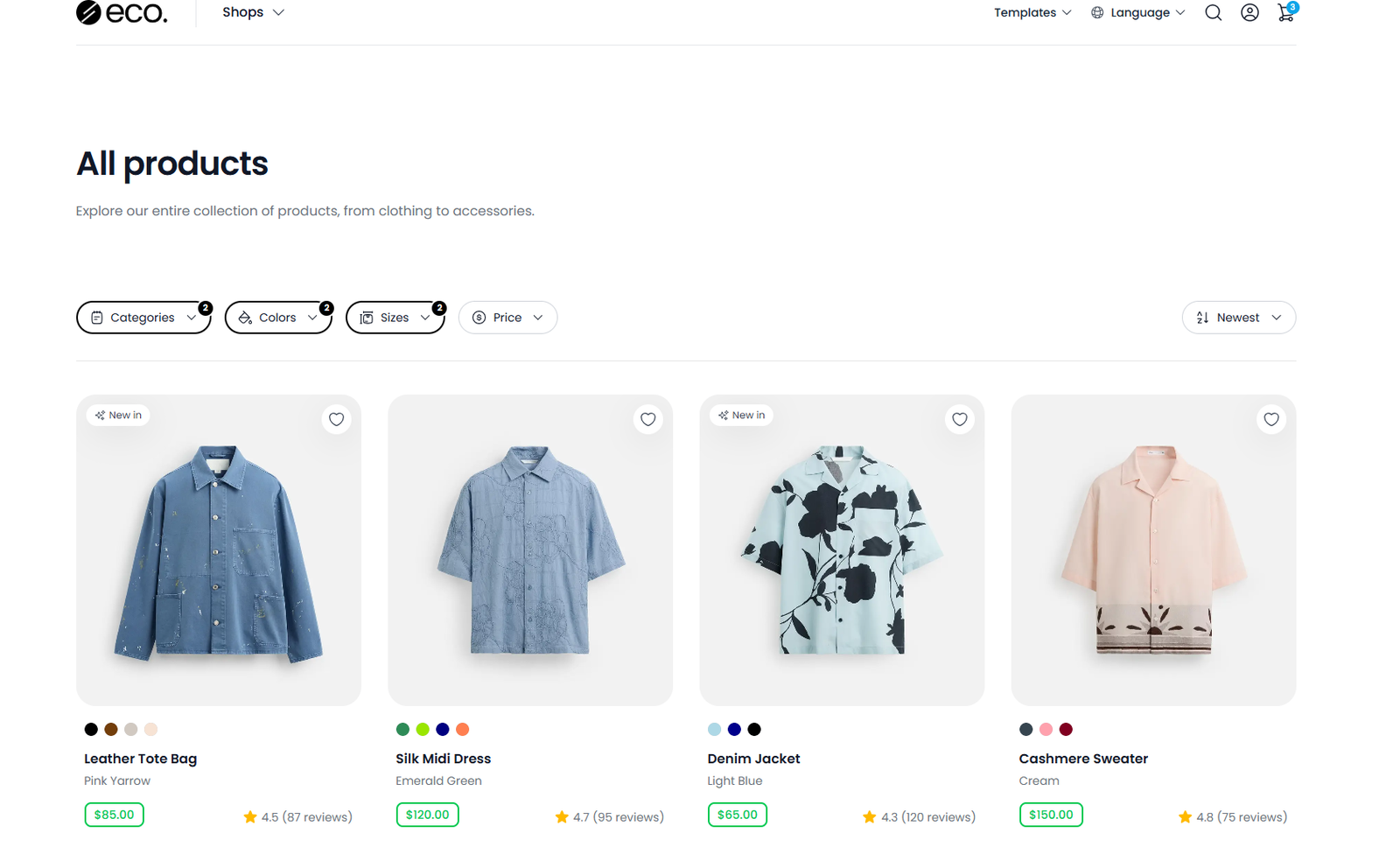The height and width of the screenshot is (847, 1400).
Task: Click the New in badge on Denim Jacket
Action: click(x=741, y=415)
